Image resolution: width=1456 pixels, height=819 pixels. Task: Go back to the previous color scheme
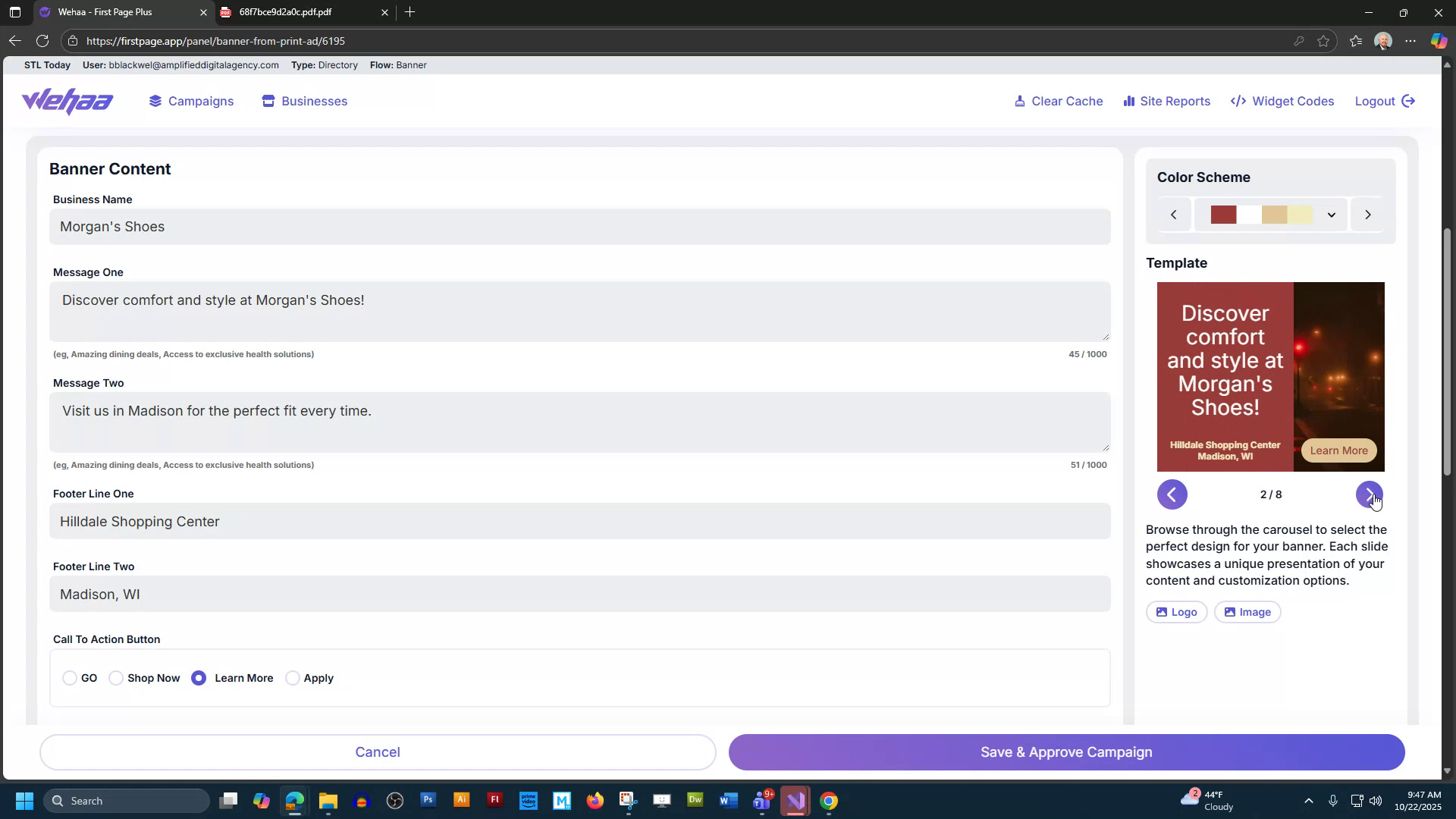[1174, 215]
